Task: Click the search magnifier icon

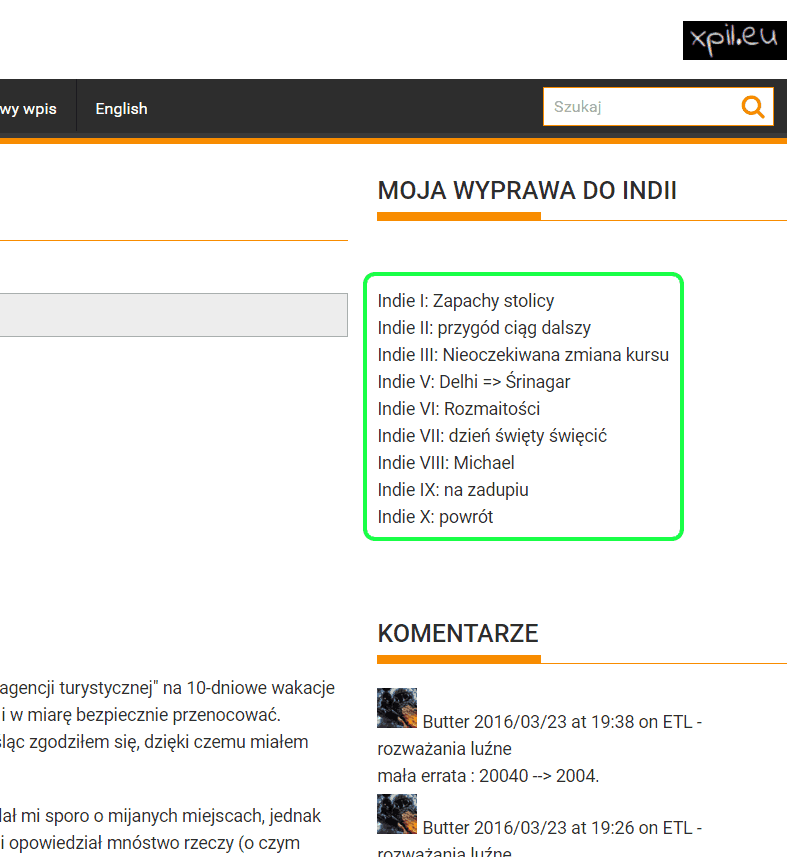Action: pos(752,106)
